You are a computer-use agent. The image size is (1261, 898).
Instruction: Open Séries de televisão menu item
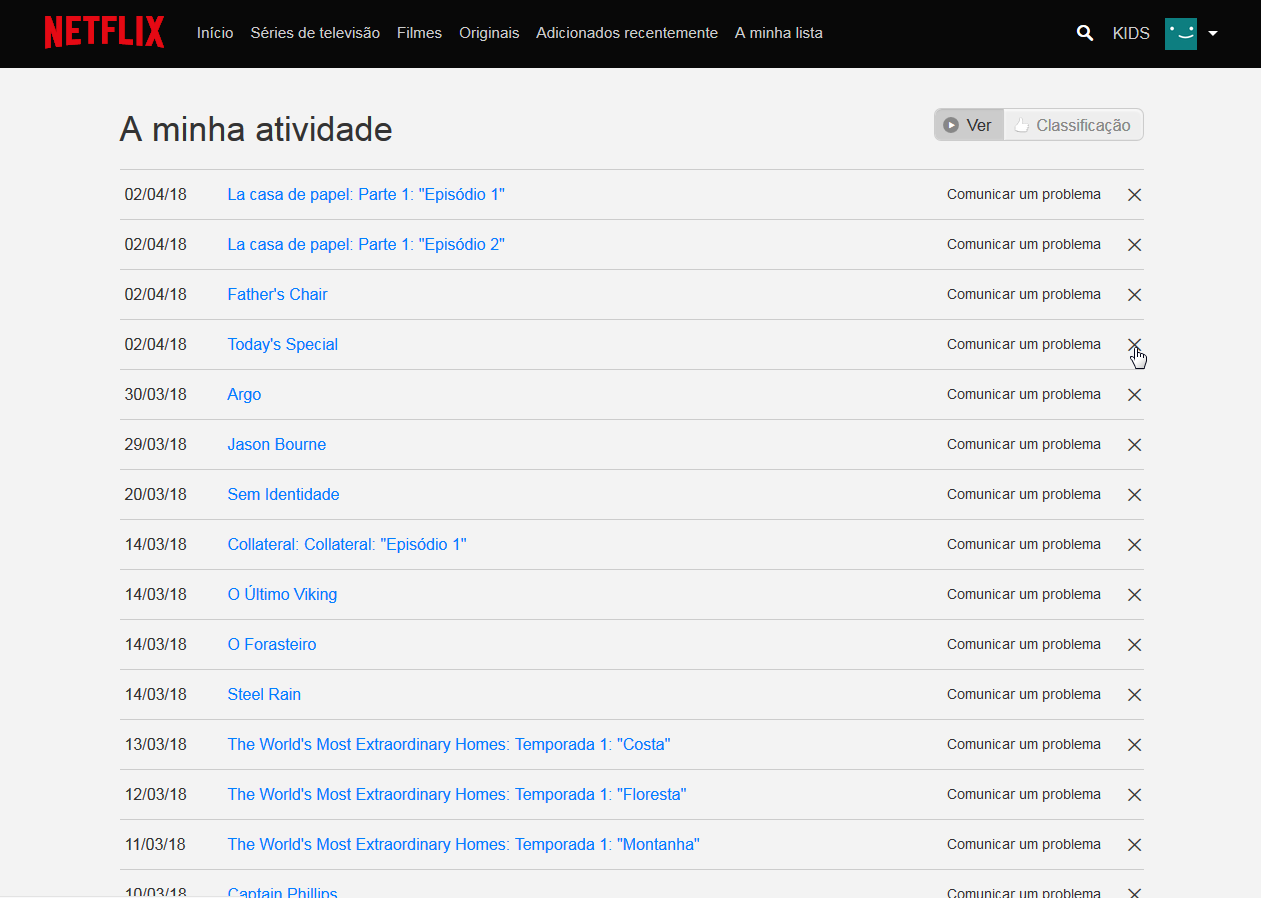pos(315,33)
